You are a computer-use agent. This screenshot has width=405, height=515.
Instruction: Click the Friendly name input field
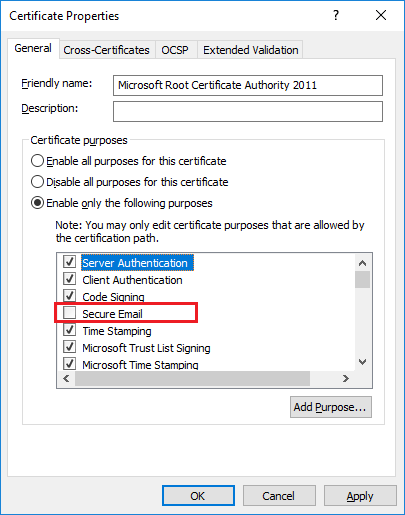pyautogui.click(x=248, y=85)
